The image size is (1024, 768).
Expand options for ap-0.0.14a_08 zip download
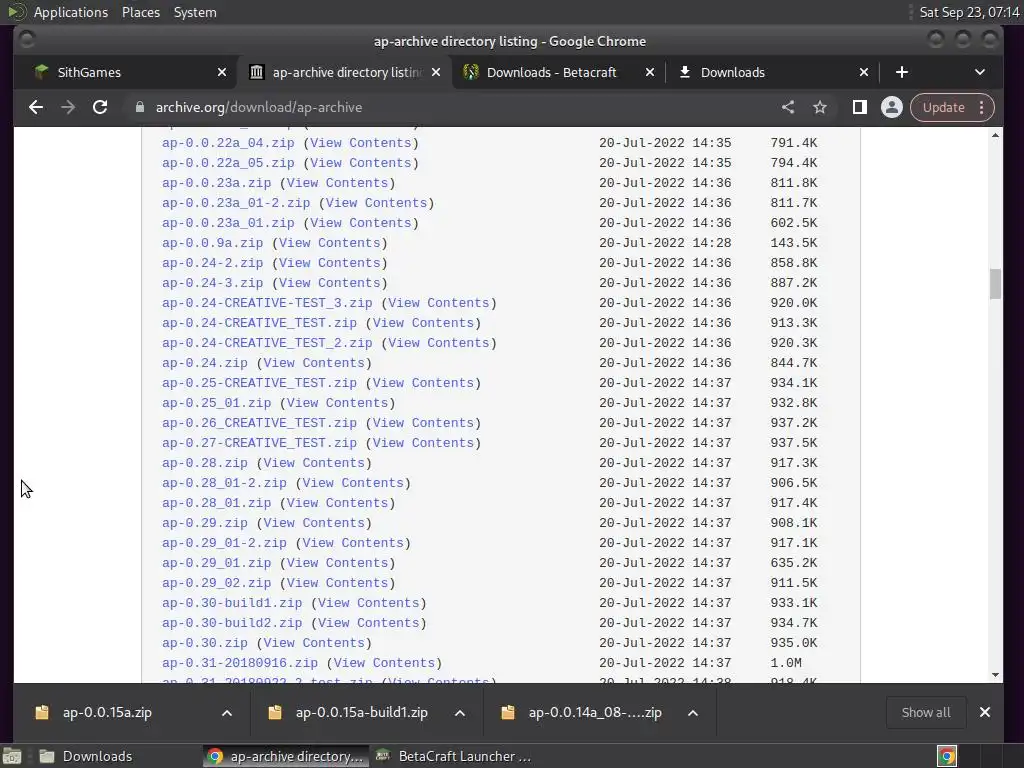tap(693, 712)
